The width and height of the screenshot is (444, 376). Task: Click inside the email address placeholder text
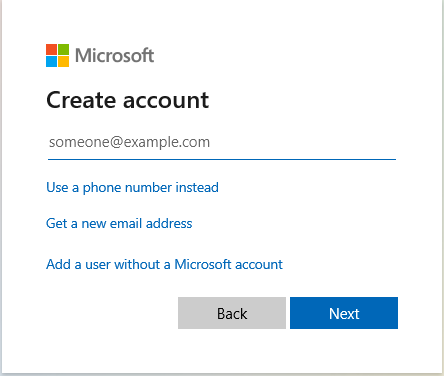pyautogui.click(x=129, y=142)
